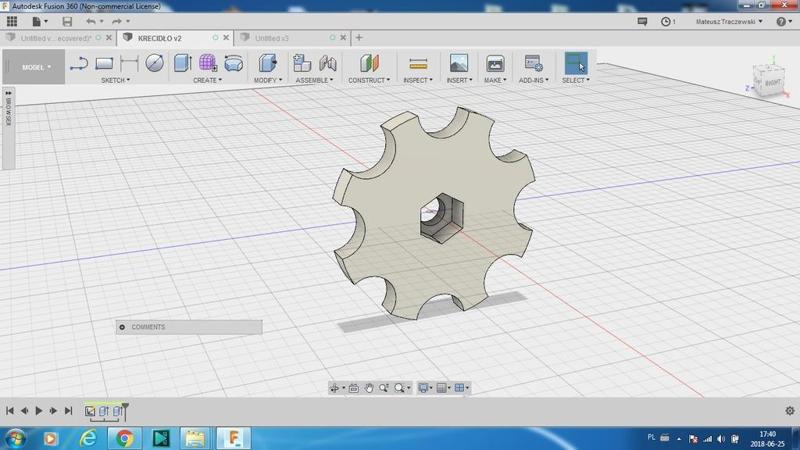The image size is (800, 450).
Task: Click the sketch rectangle tool icon
Action: pyautogui.click(x=104, y=64)
